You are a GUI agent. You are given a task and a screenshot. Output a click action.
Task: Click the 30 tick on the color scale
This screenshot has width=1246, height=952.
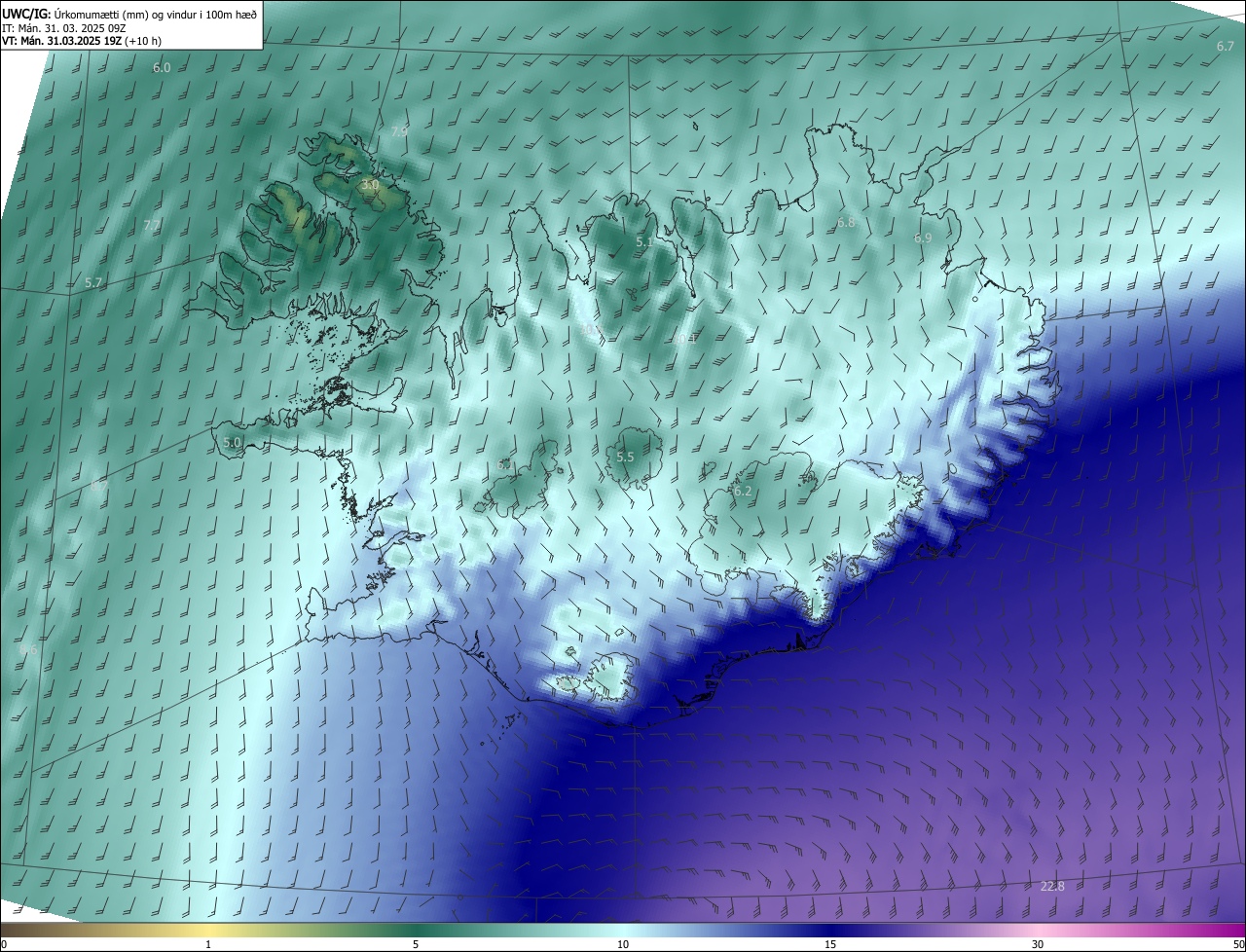tap(1038, 945)
